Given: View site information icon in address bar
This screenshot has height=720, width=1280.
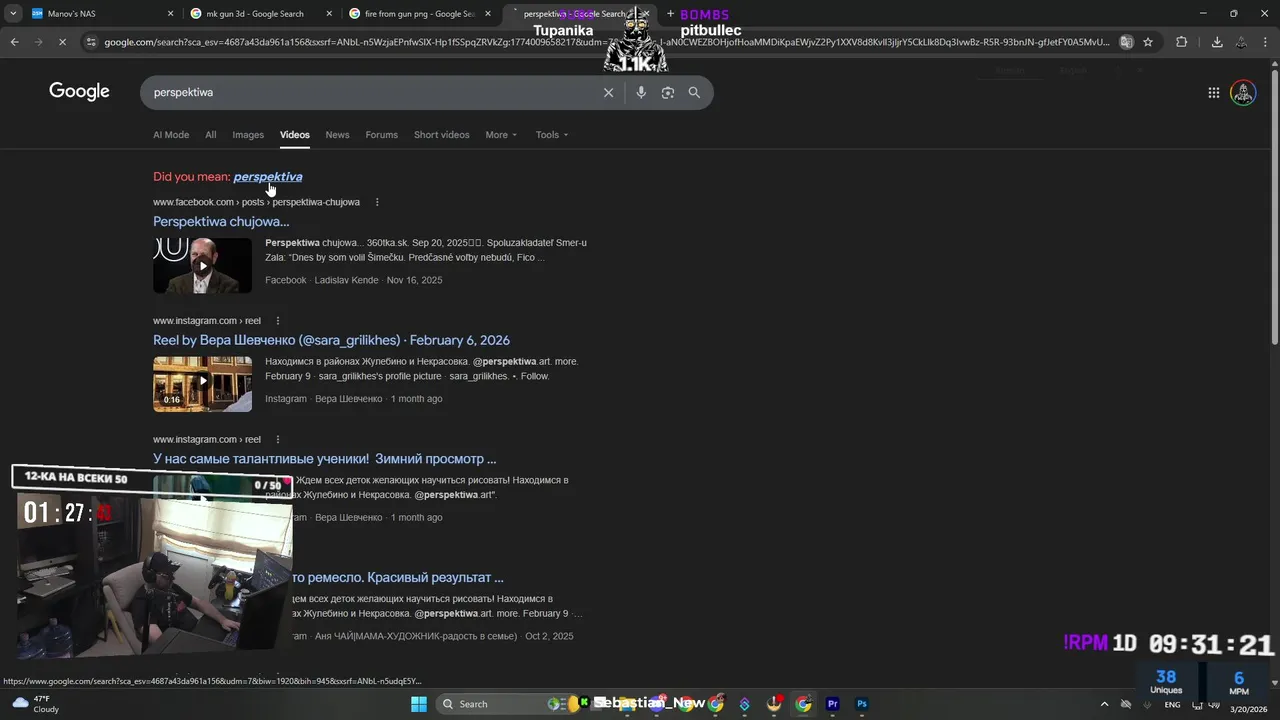Looking at the screenshot, I should click(x=91, y=42).
